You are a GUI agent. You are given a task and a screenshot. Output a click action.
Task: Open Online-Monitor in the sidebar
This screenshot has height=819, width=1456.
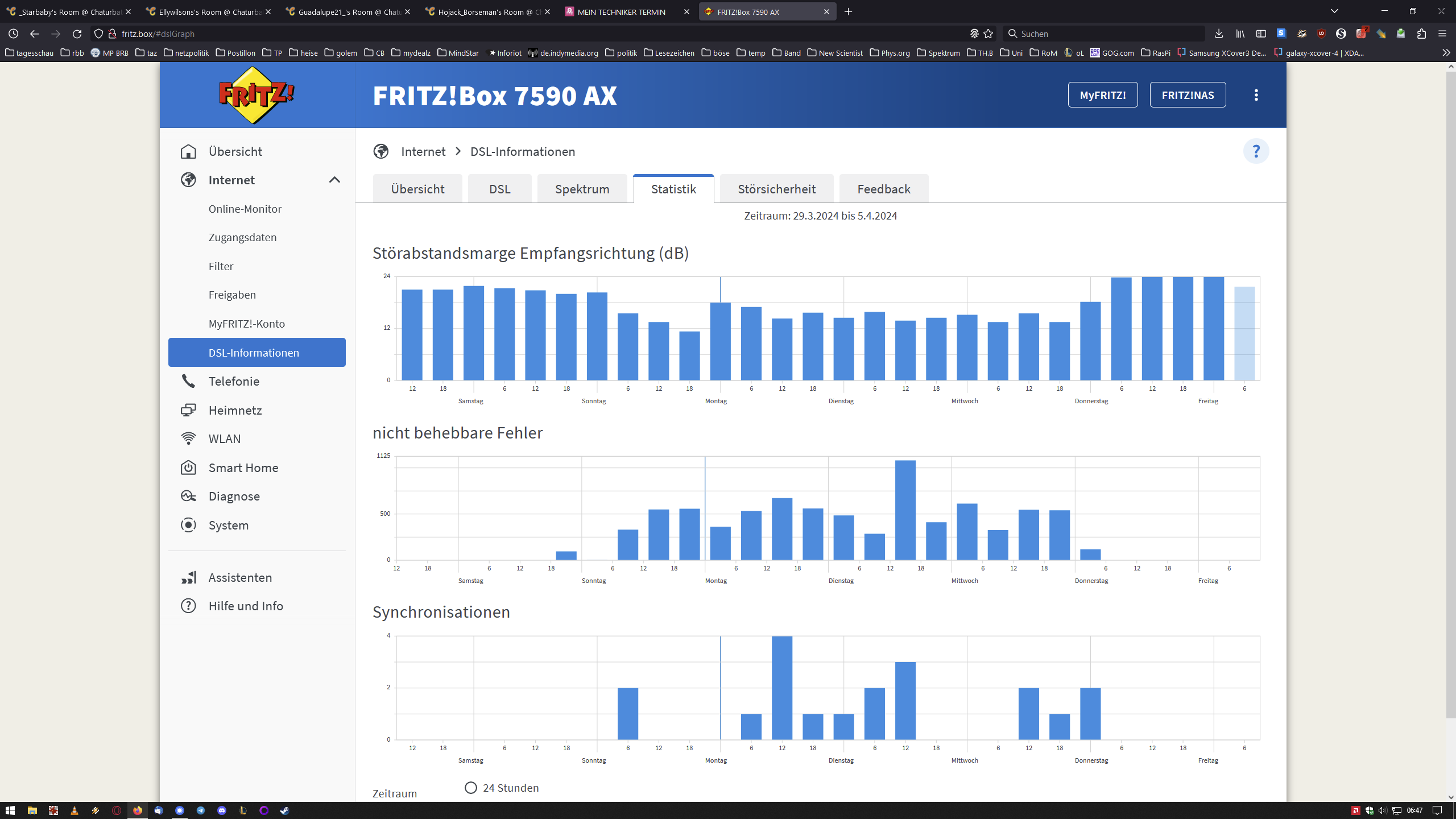click(x=245, y=209)
